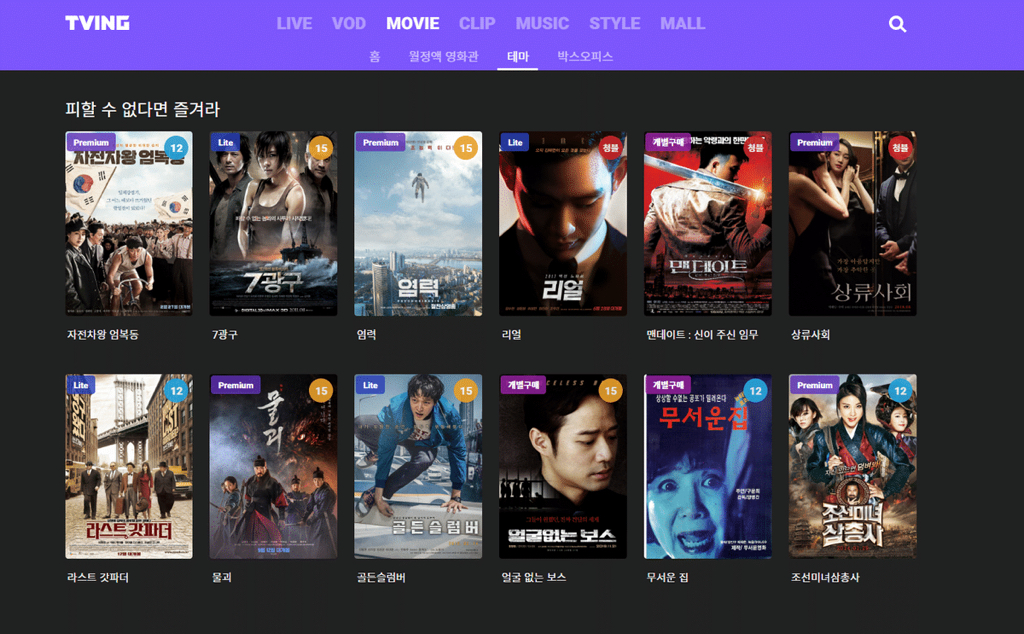Viewport: 1024px width, 634px height.
Task: Click the 청불 rating icon on 맨데이트
Action: click(x=756, y=148)
